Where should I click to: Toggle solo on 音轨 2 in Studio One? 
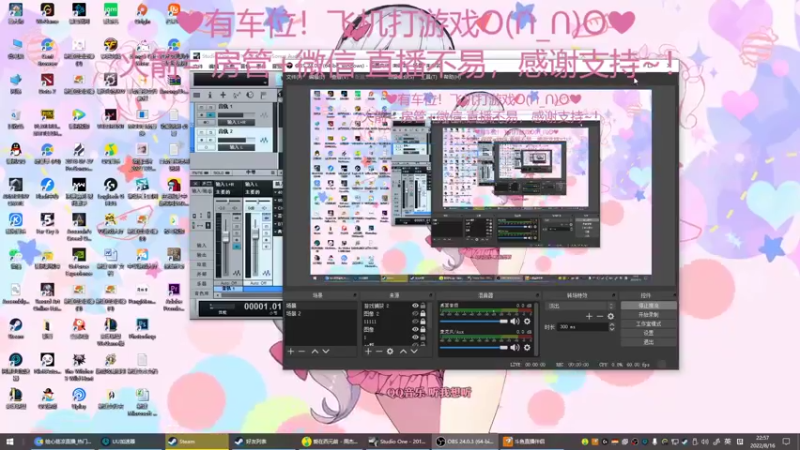point(210,133)
